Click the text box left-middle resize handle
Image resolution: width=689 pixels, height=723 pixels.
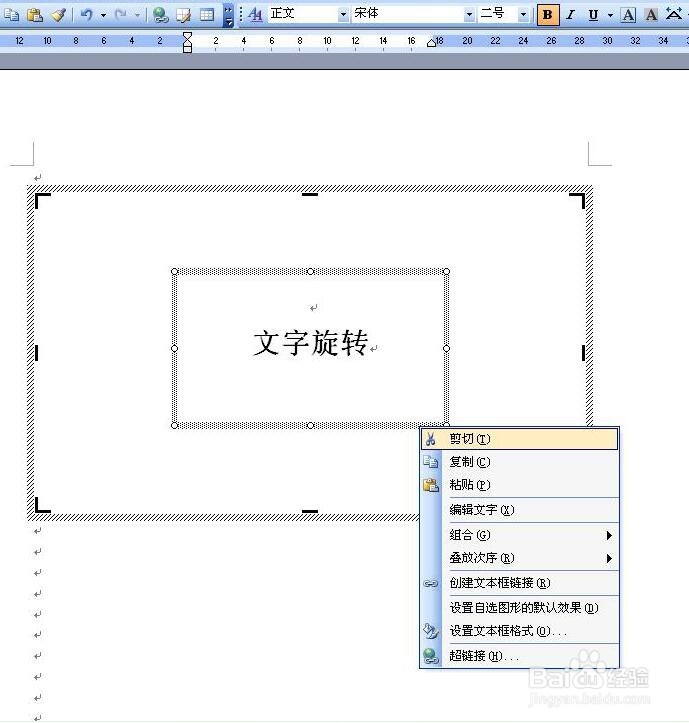174,349
